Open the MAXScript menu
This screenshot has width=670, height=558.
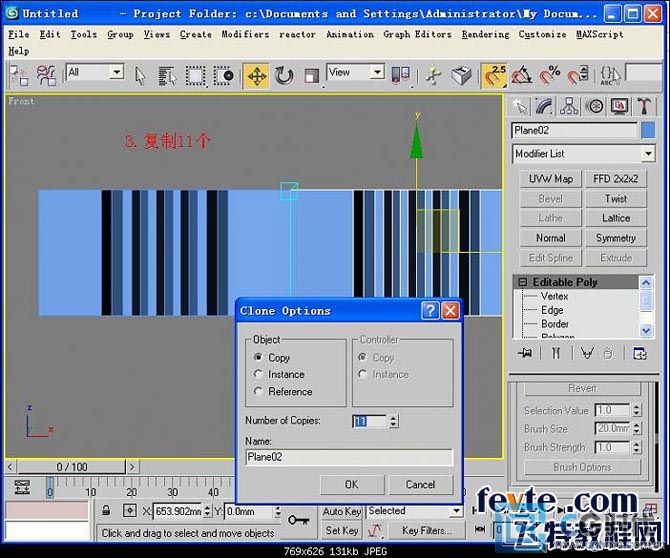tap(599, 34)
